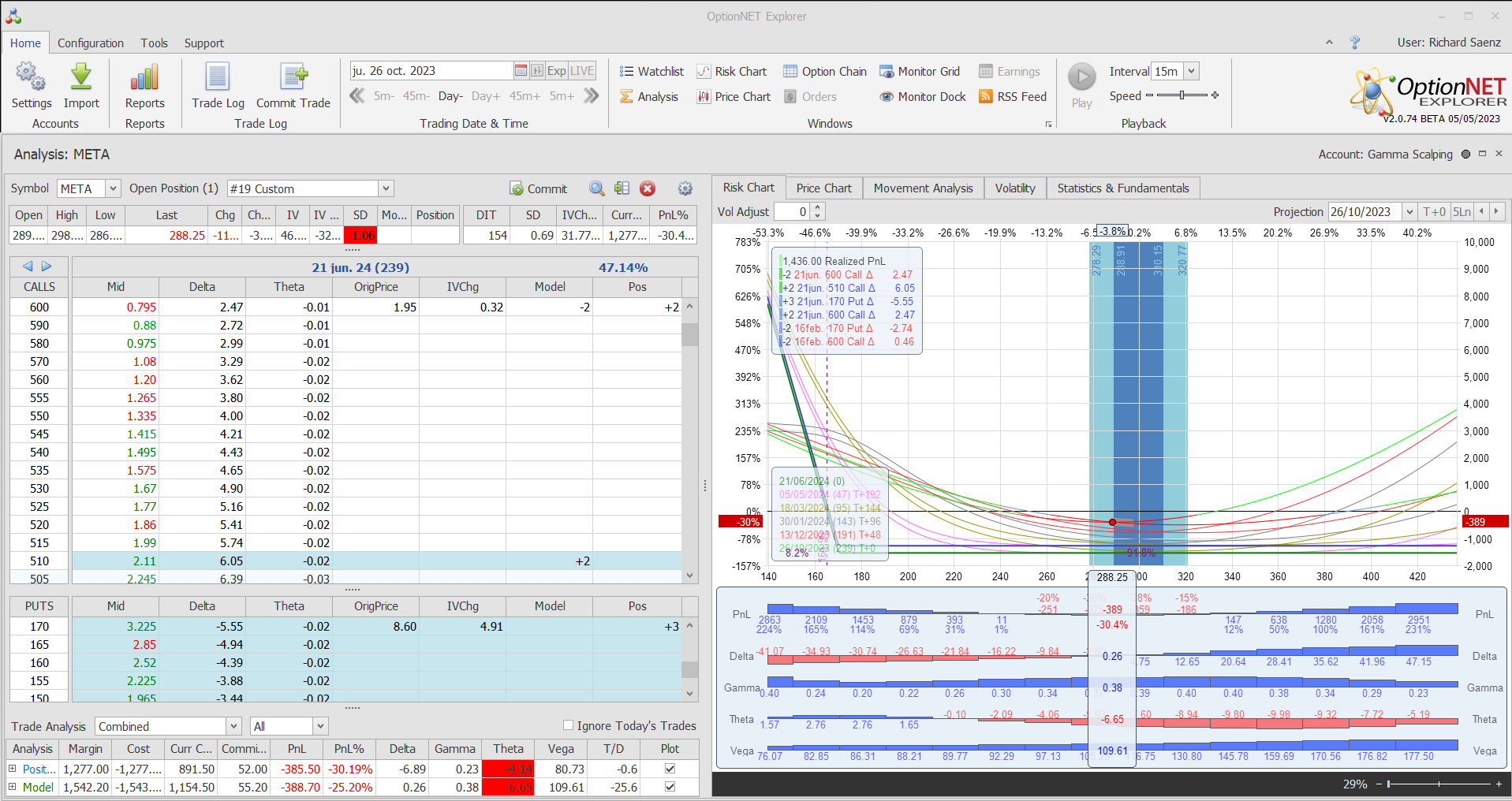This screenshot has width=1512, height=801.
Task: Open the trading date calendar picker
Action: 521,71
